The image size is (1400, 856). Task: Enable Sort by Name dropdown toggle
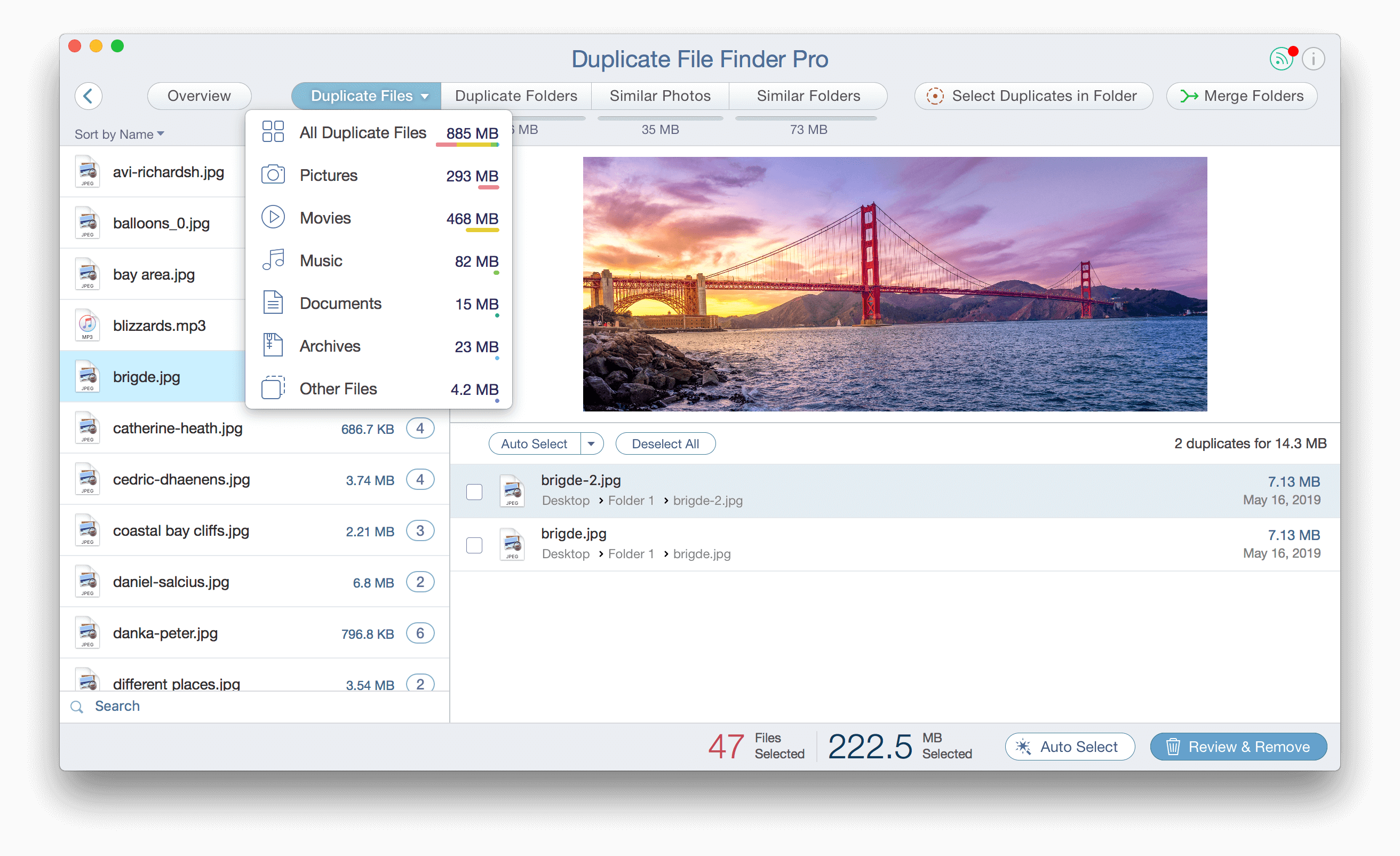point(117,133)
